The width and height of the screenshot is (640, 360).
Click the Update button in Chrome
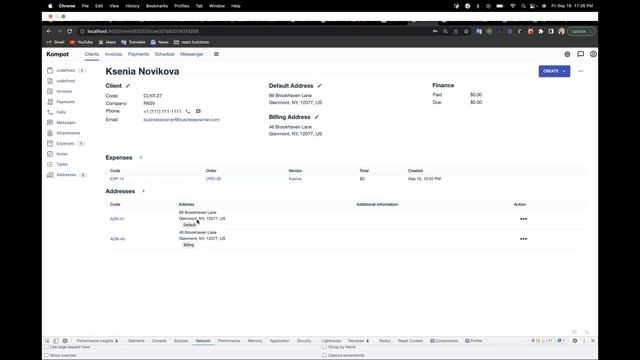(x=580, y=31)
